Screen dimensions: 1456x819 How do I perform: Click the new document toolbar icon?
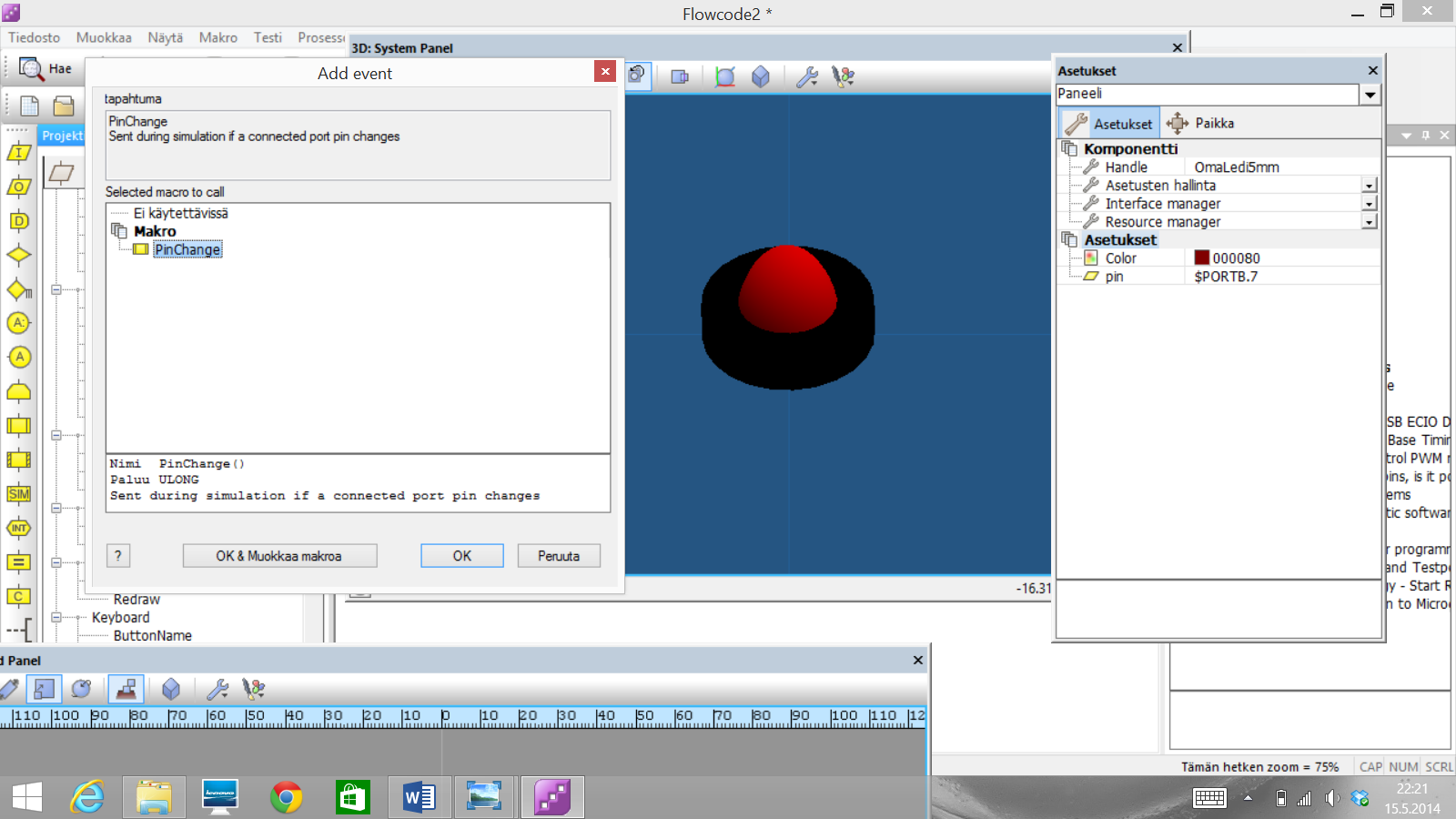tap(29, 106)
